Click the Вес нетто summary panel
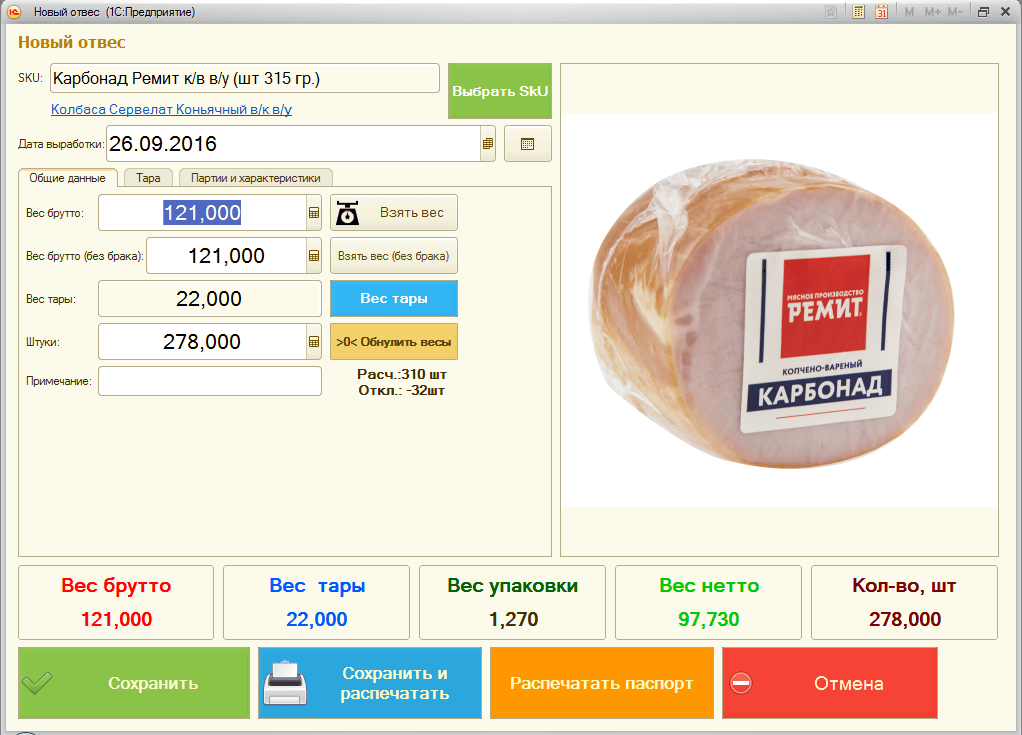This screenshot has height=735, width=1022. click(708, 603)
